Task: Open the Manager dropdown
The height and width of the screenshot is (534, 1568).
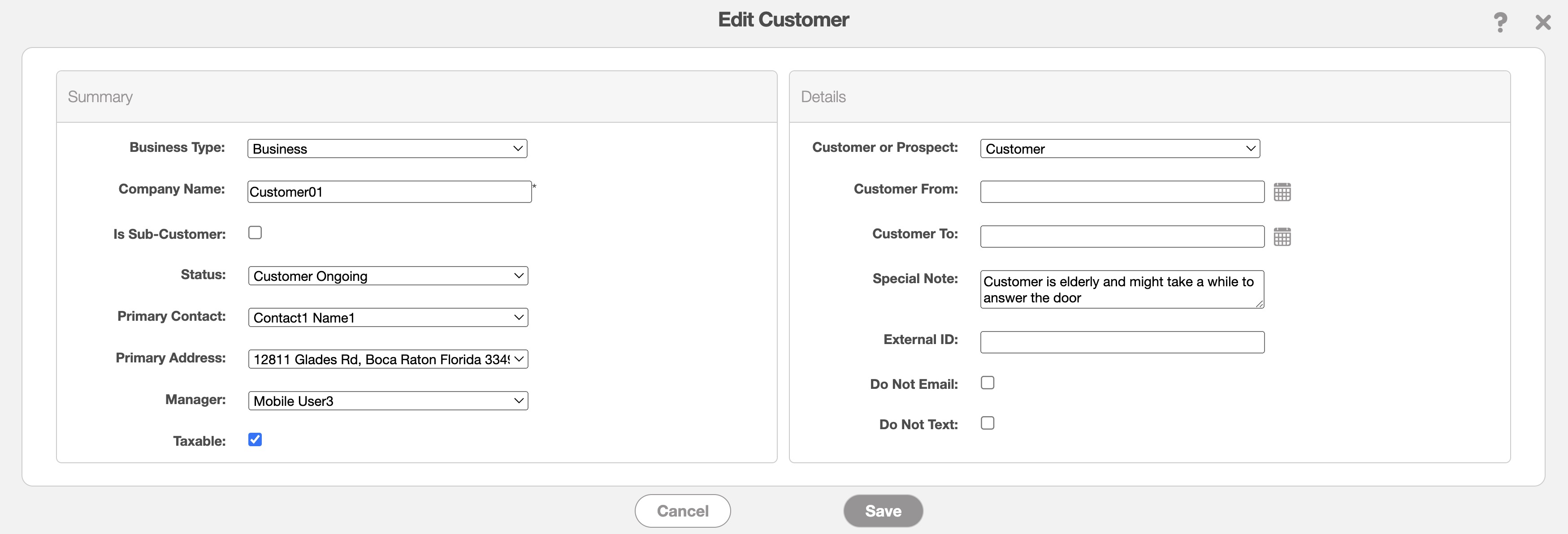Action: click(x=388, y=401)
